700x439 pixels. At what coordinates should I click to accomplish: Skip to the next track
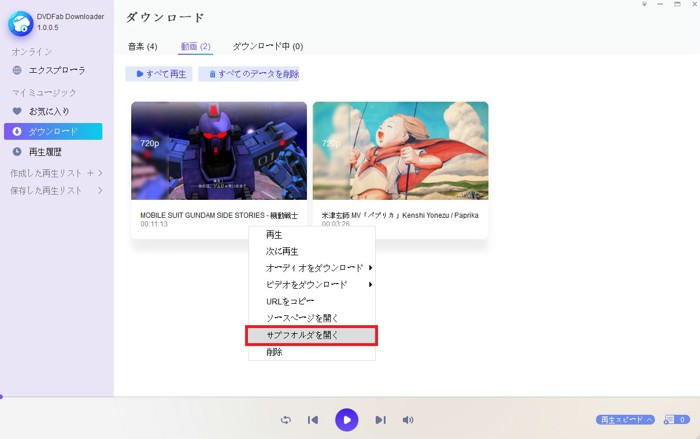tap(380, 420)
